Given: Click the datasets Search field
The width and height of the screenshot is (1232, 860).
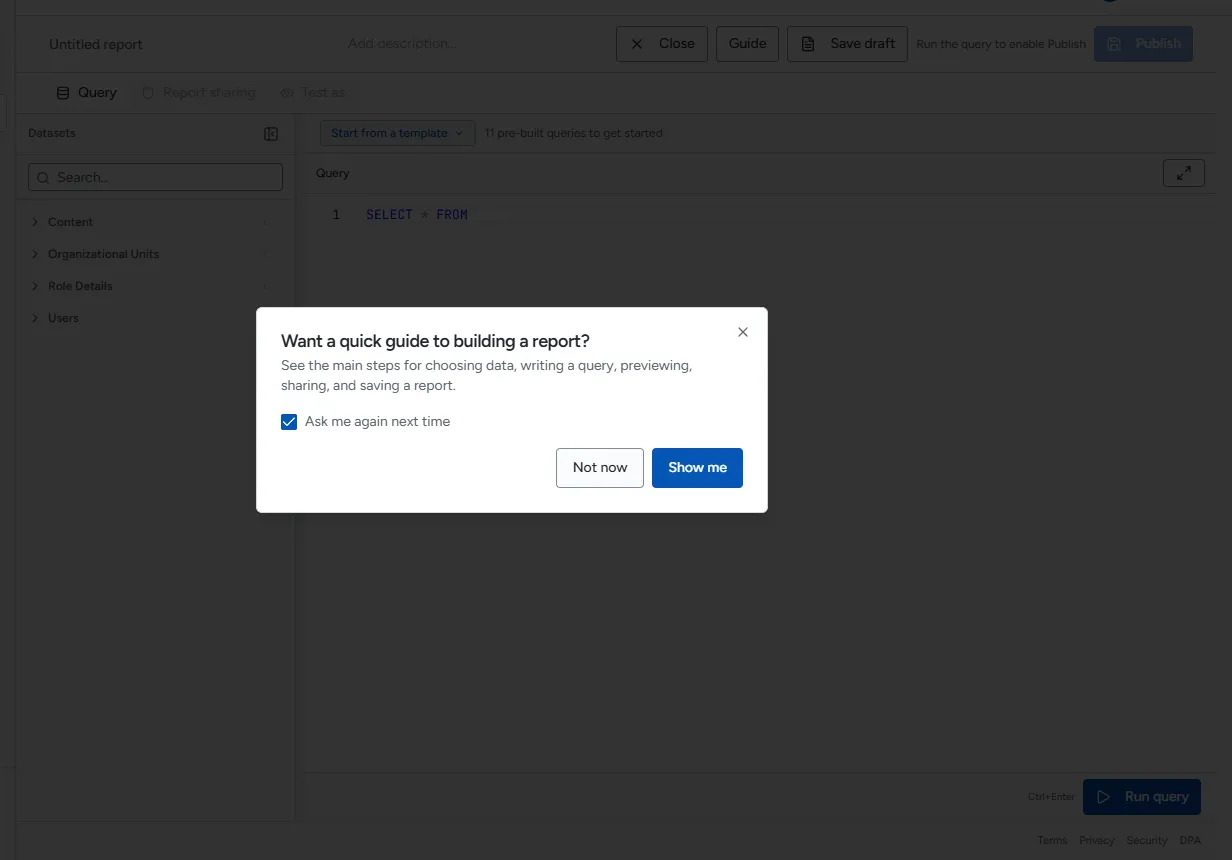Looking at the screenshot, I should 155,177.
